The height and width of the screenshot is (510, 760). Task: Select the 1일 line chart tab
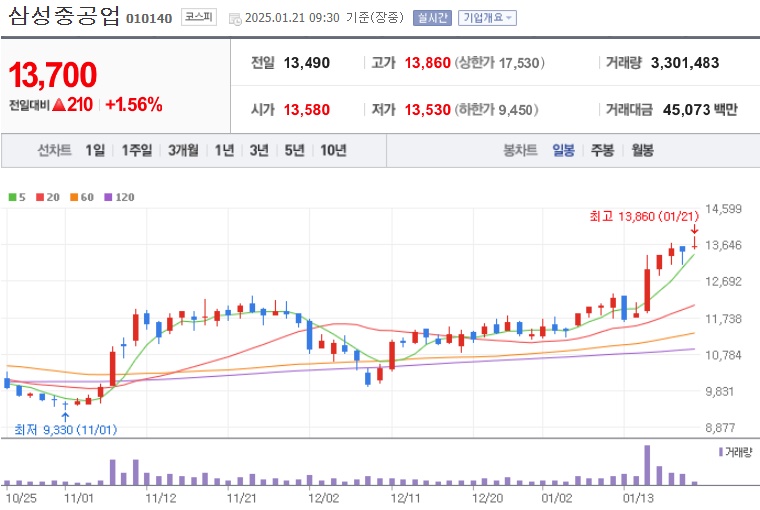click(95, 150)
